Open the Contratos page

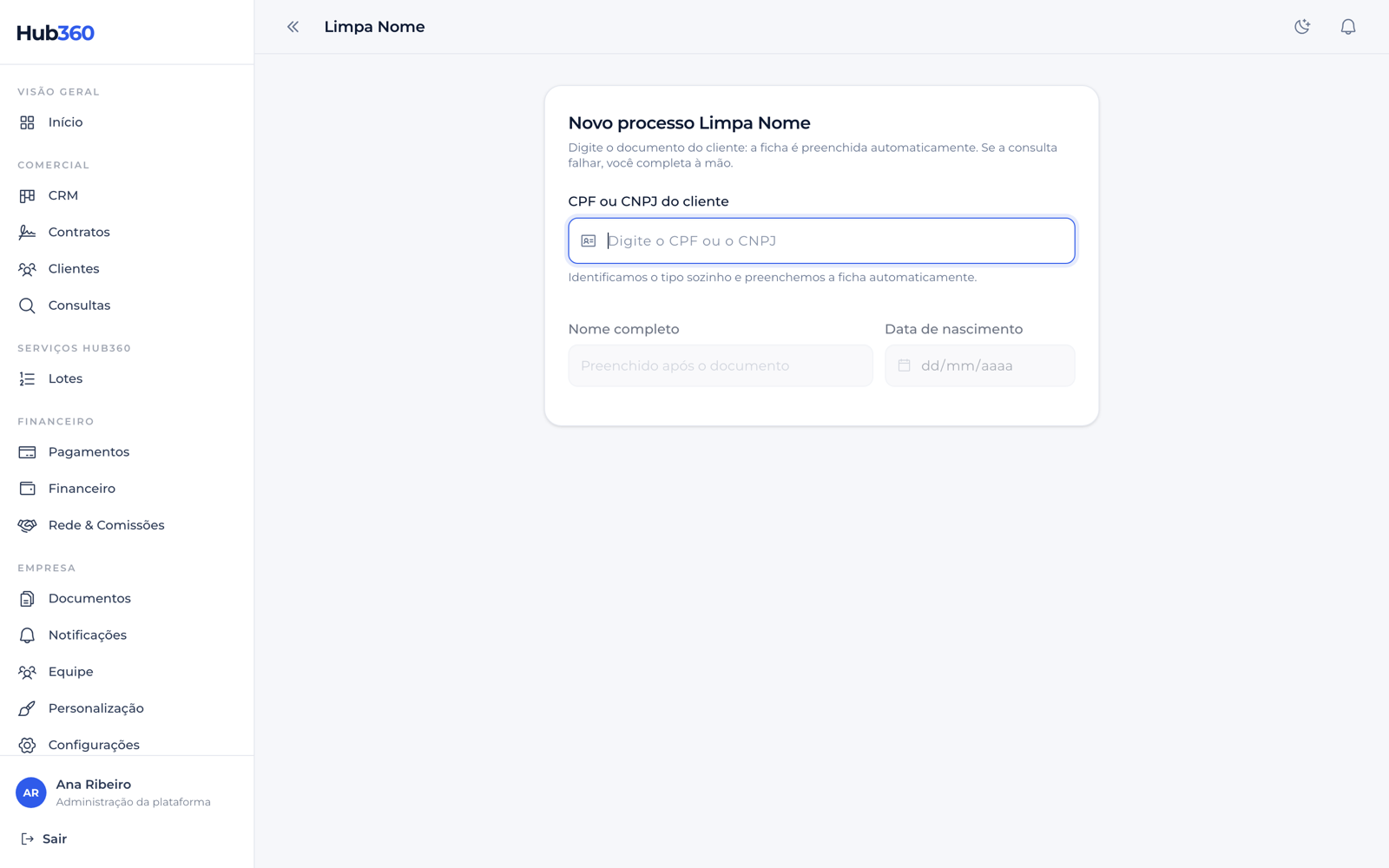(127, 233)
